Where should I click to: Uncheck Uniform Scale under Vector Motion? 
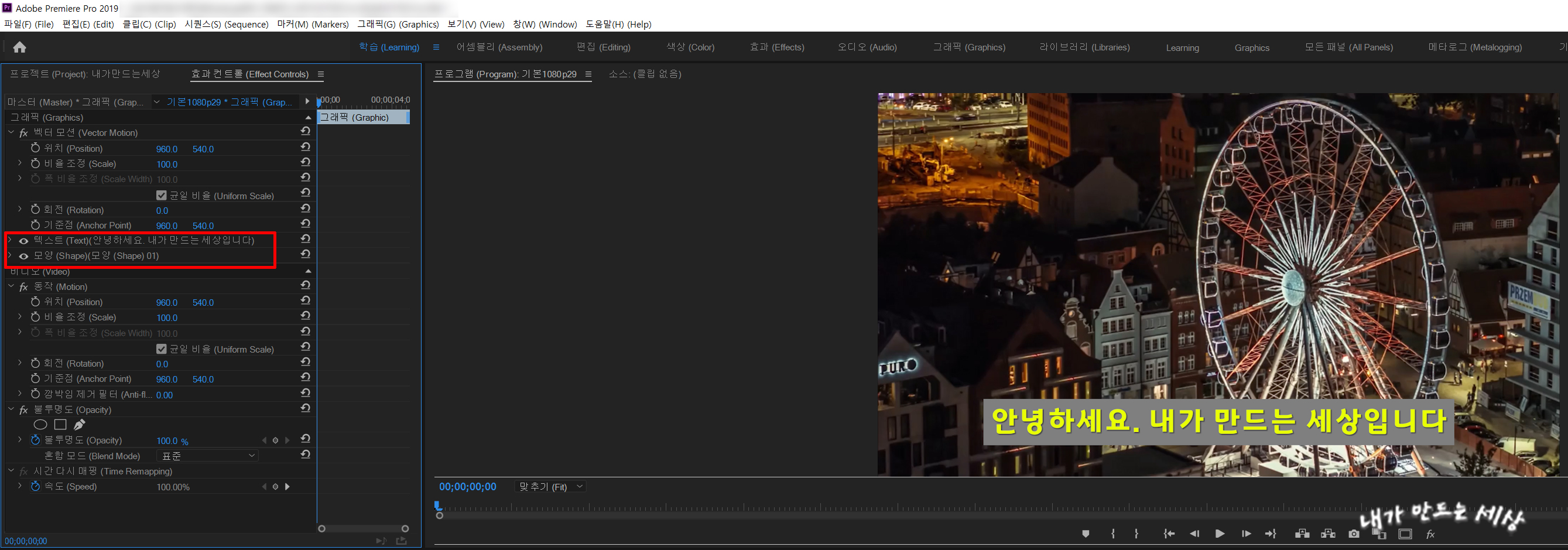click(x=161, y=196)
